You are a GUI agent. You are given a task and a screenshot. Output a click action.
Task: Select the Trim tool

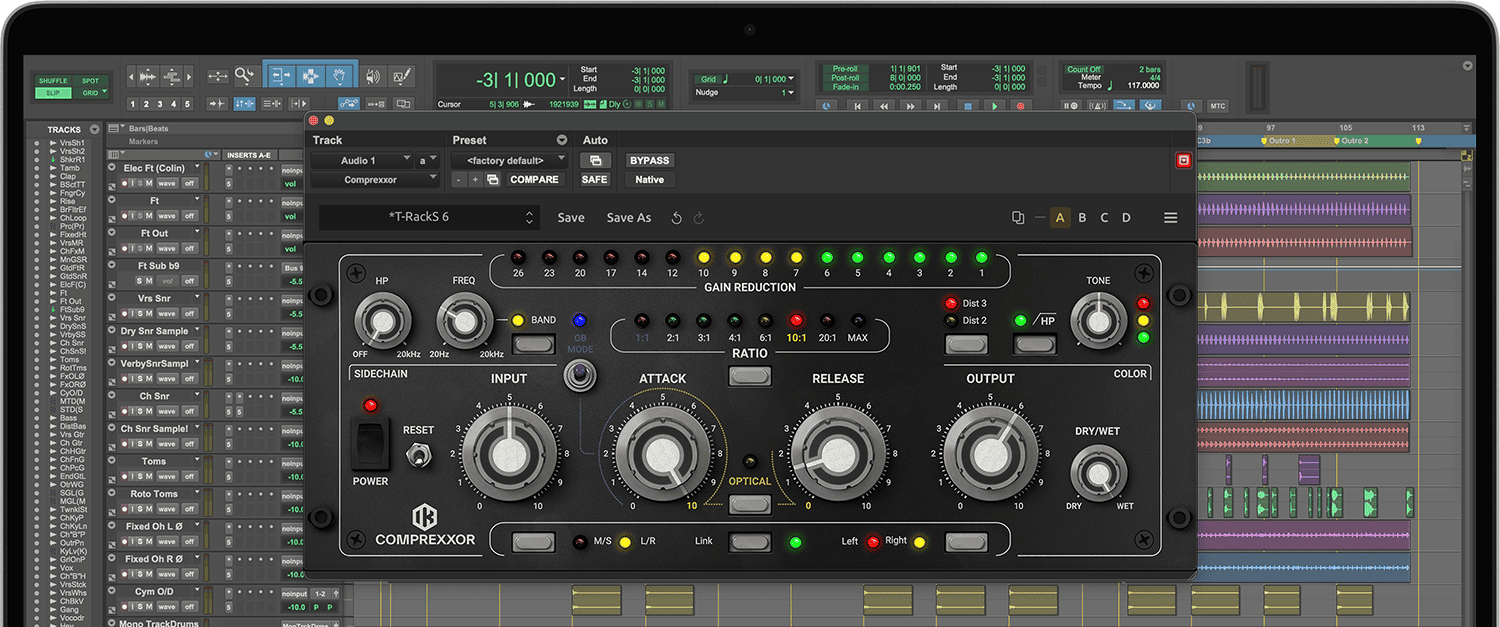click(281, 76)
